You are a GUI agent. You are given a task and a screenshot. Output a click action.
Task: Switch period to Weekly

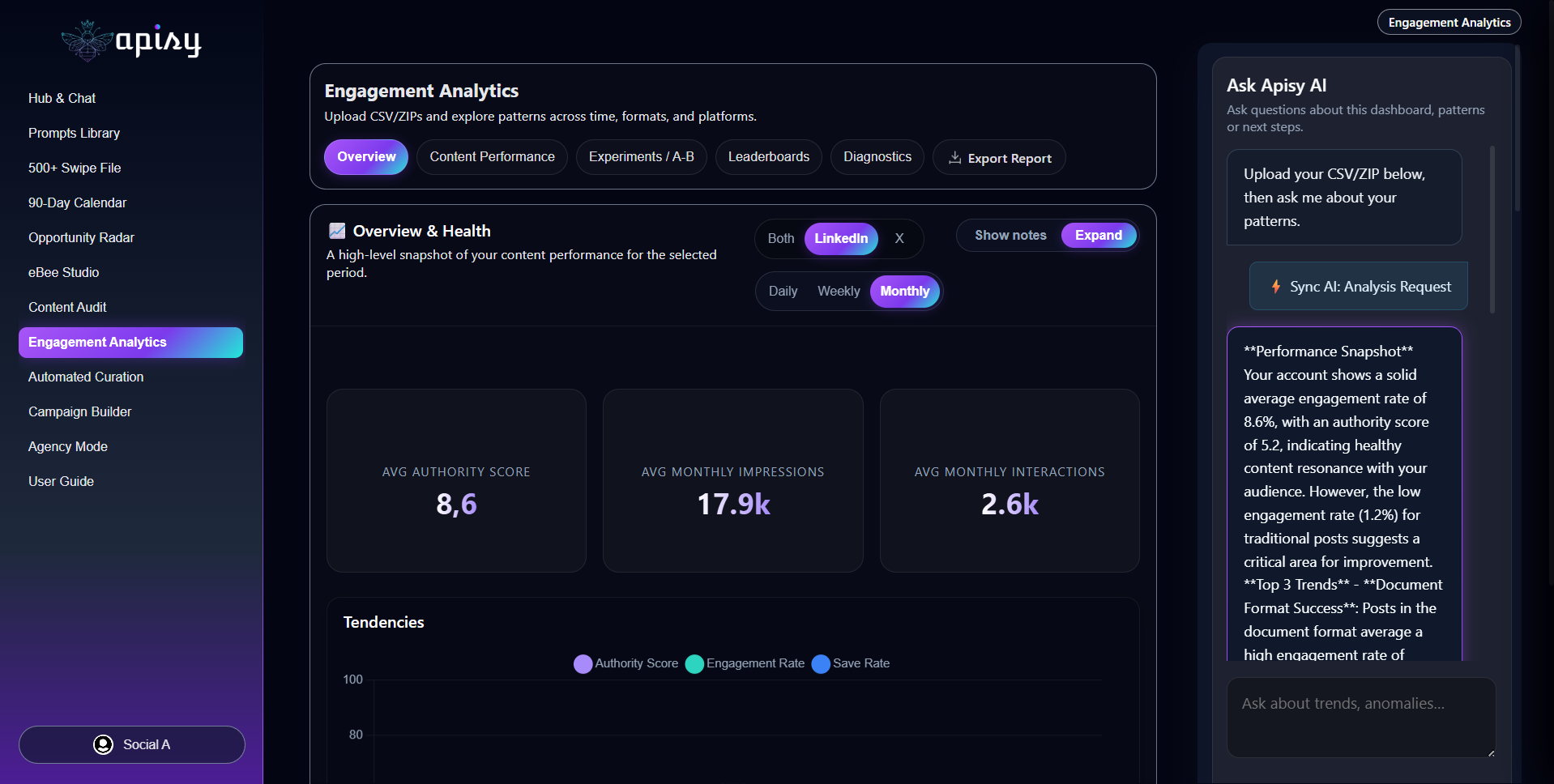[x=839, y=291]
